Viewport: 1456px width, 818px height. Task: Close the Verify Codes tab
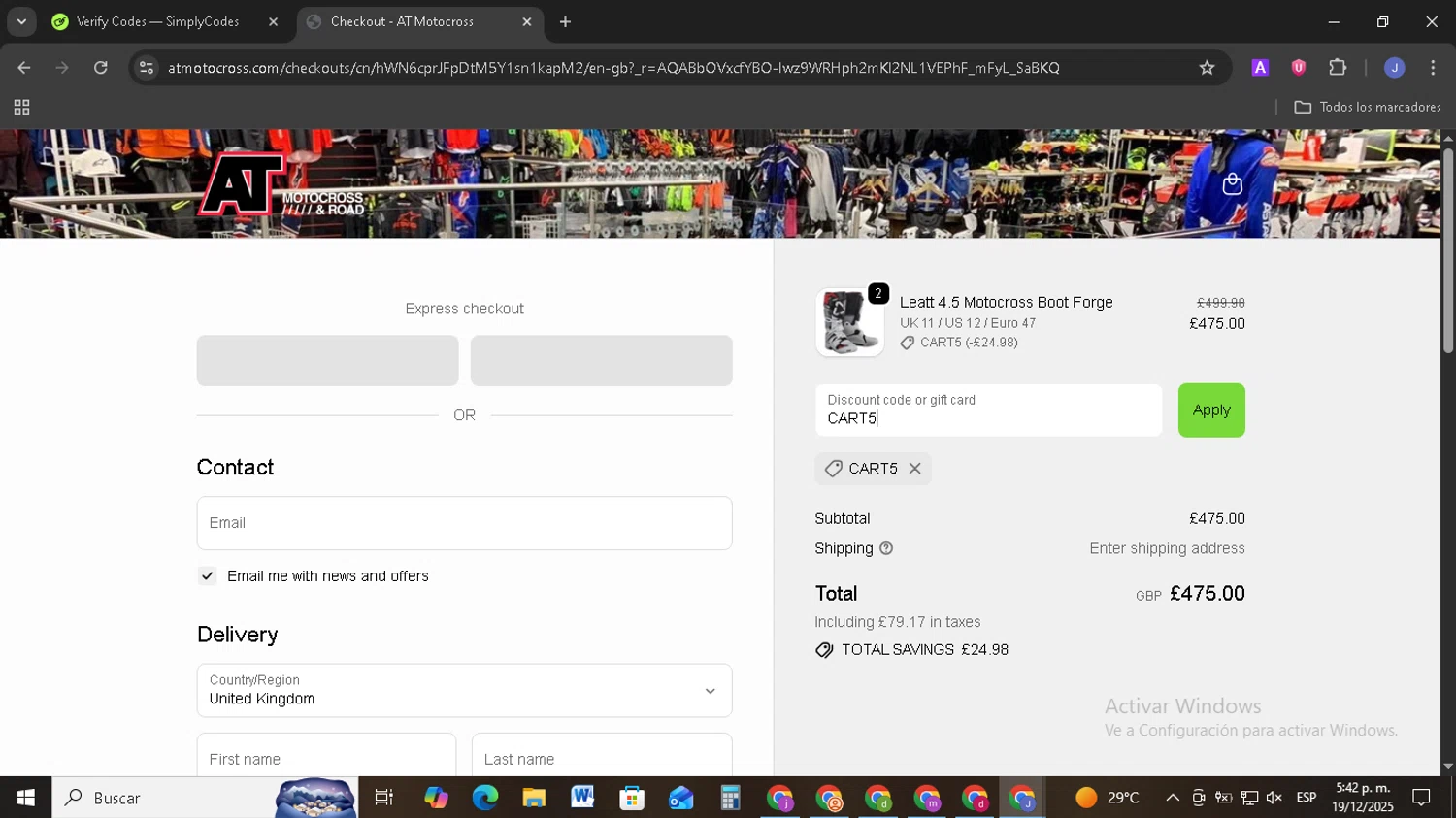[x=273, y=21]
